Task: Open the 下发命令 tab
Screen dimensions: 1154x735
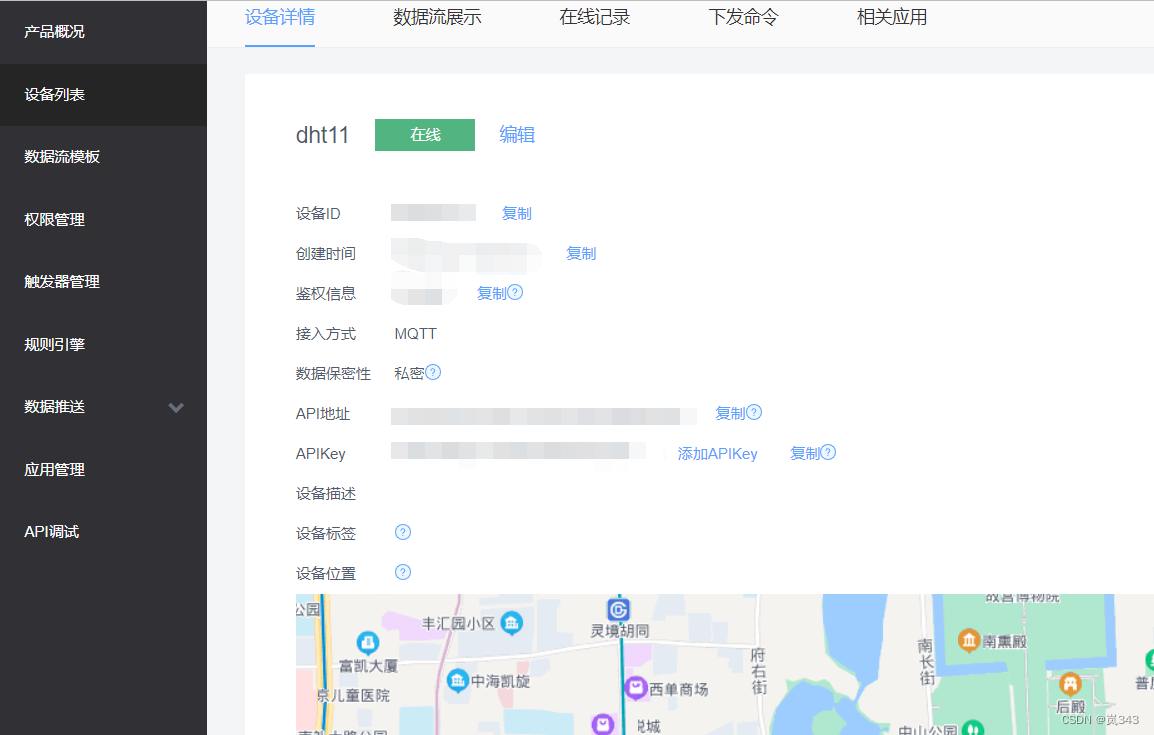Action: pos(743,17)
